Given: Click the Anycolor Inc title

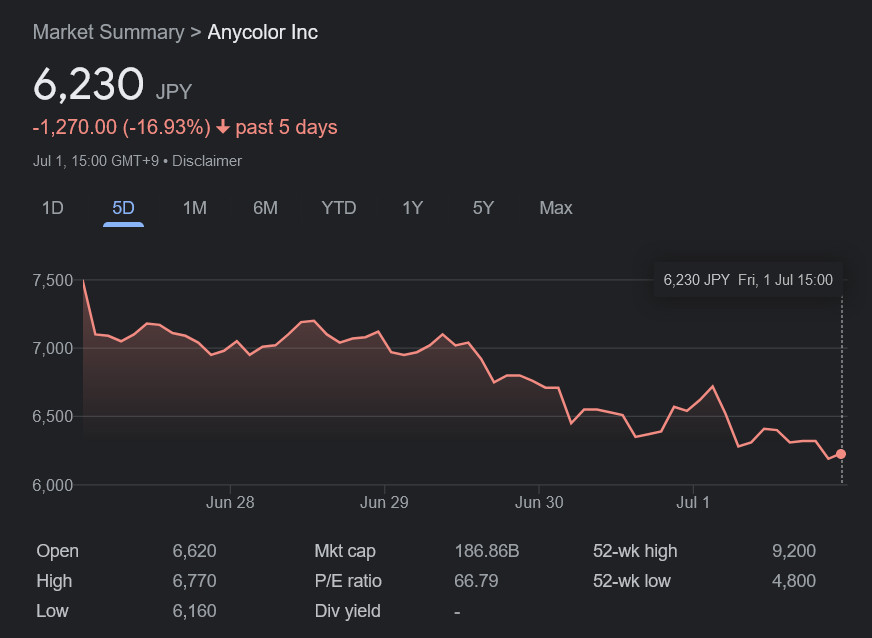Looking at the screenshot, I should [262, 32].
